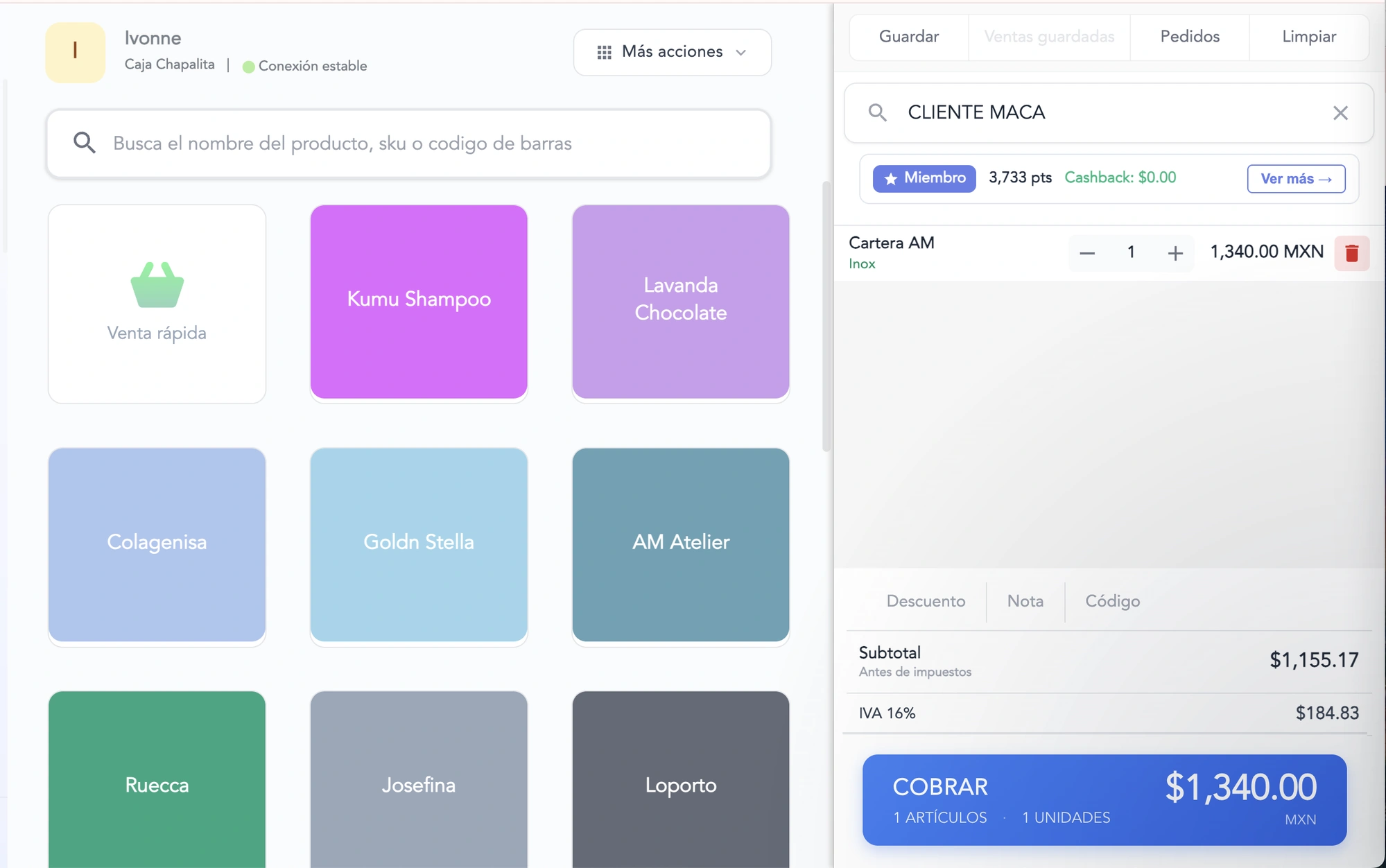This screenshot has width=1386, height=868.
Task: Click the Guardar tab
Action: [908, 37]
